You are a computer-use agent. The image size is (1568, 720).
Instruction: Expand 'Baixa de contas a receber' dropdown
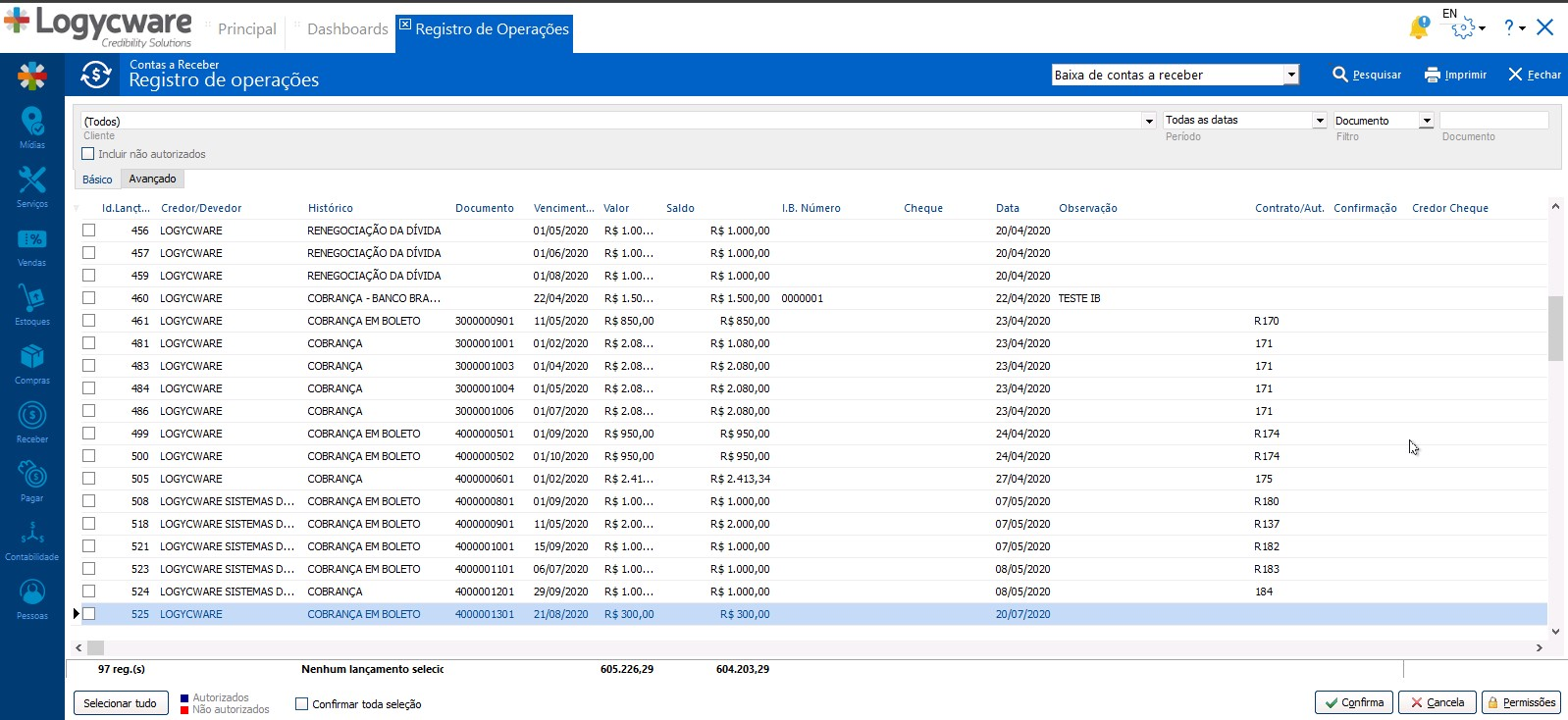click(x=1291, y=75)
